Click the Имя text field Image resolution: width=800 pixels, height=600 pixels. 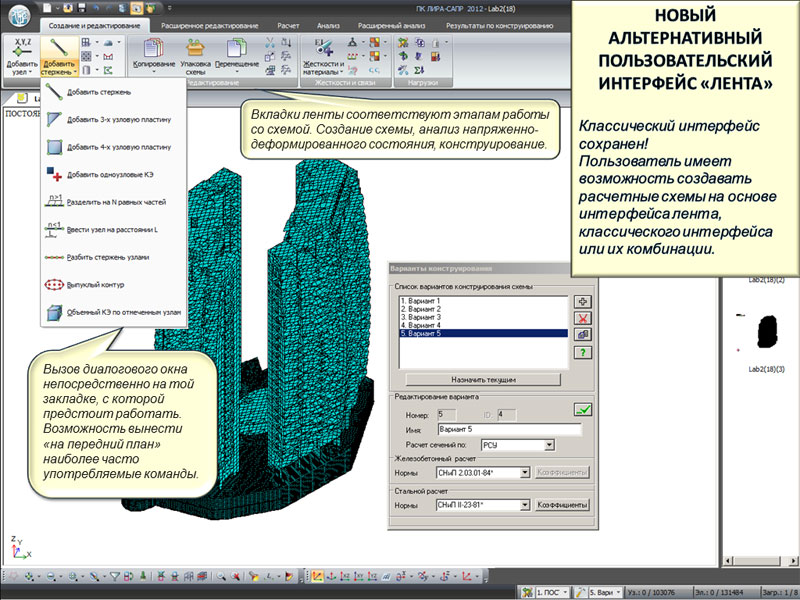[x=510, y=429]
